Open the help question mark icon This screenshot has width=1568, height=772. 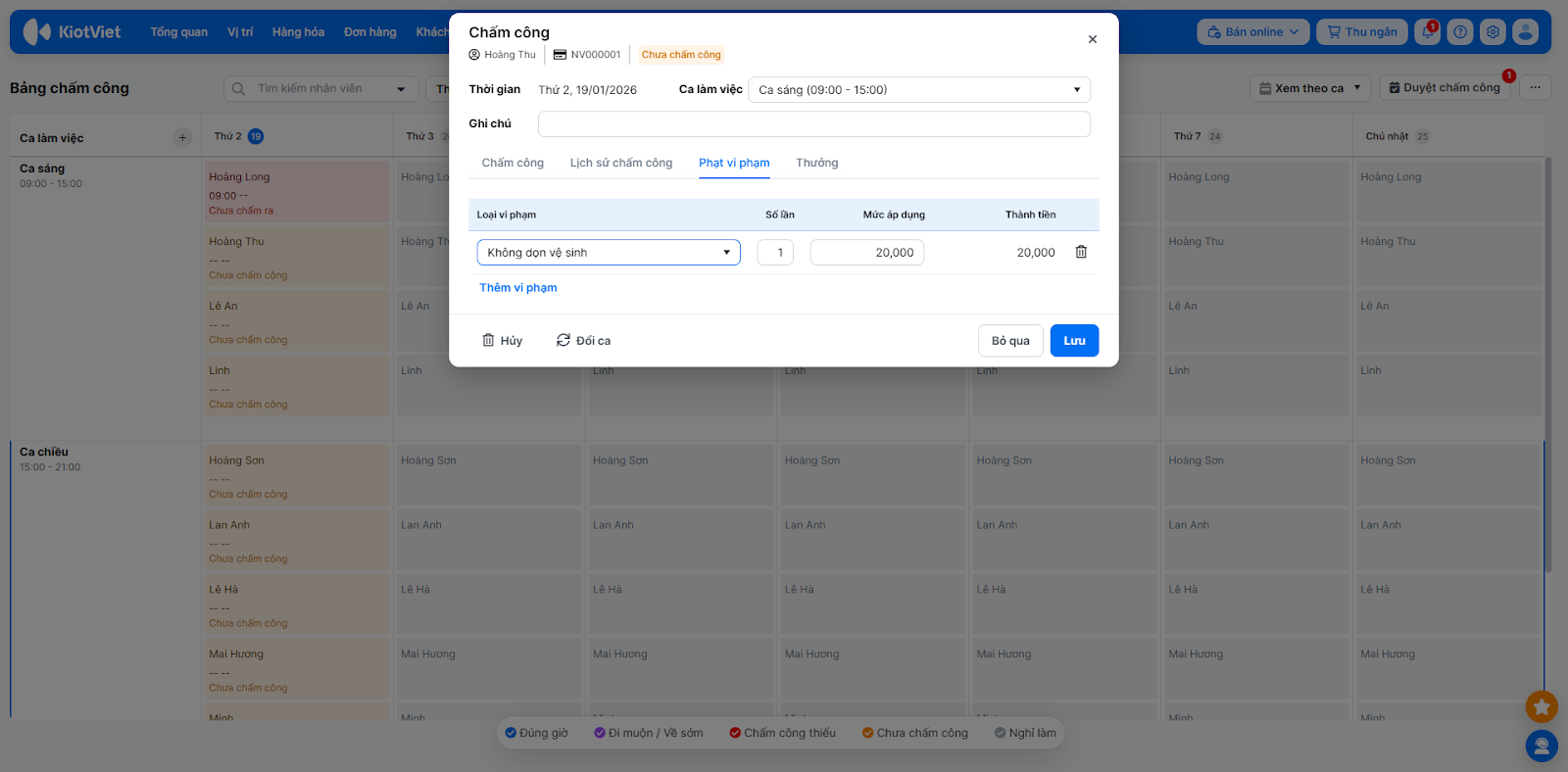(x=1460, y=32)
